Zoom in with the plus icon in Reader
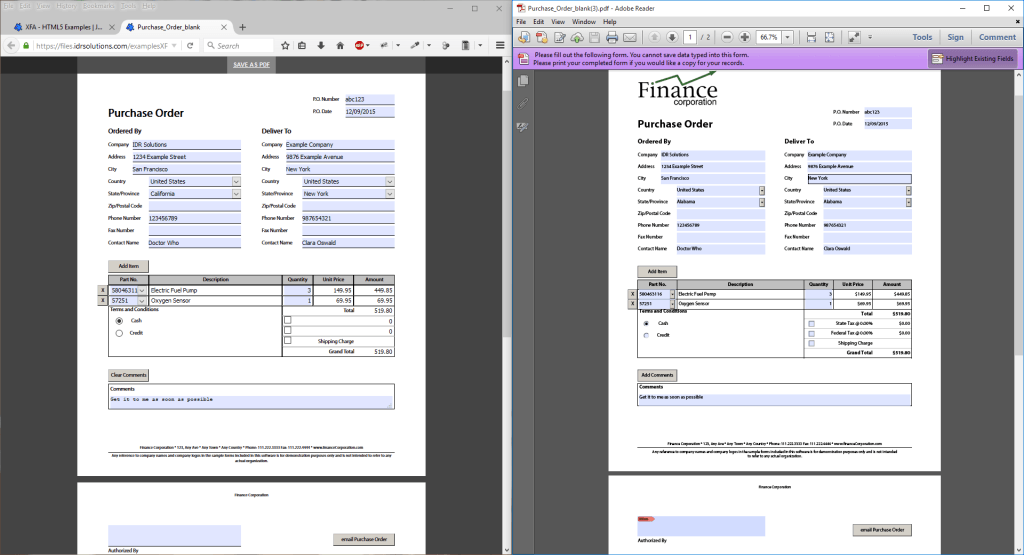1024x555 pixels. [x=745, y=37]
